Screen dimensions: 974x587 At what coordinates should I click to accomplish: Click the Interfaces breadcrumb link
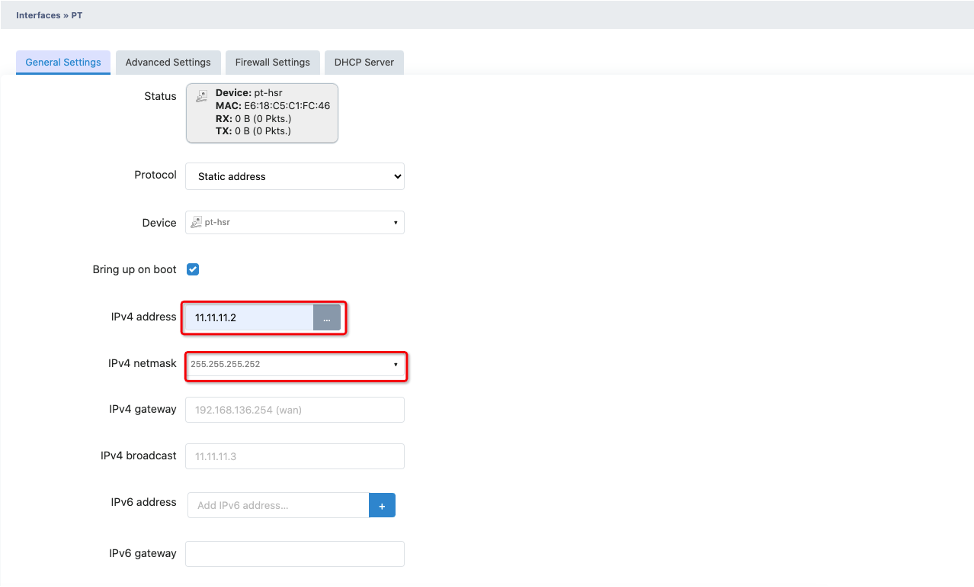click(x=37, y=15)
